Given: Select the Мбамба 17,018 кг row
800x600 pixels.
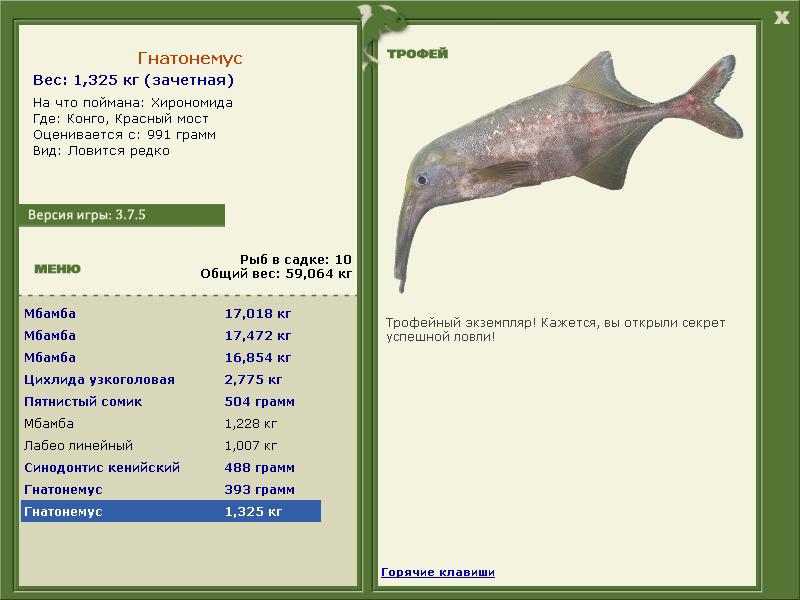Looking at the screenshot, I should [x=171, y=313].
